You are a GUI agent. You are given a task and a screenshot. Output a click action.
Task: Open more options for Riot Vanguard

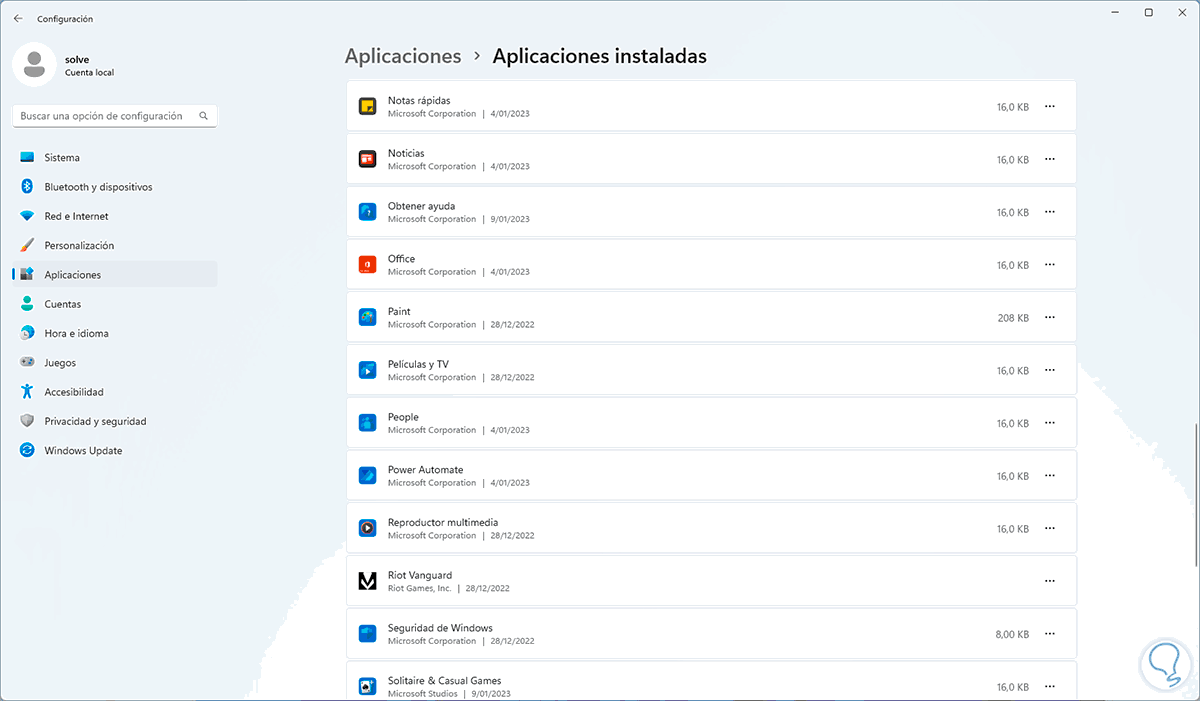1050,581
